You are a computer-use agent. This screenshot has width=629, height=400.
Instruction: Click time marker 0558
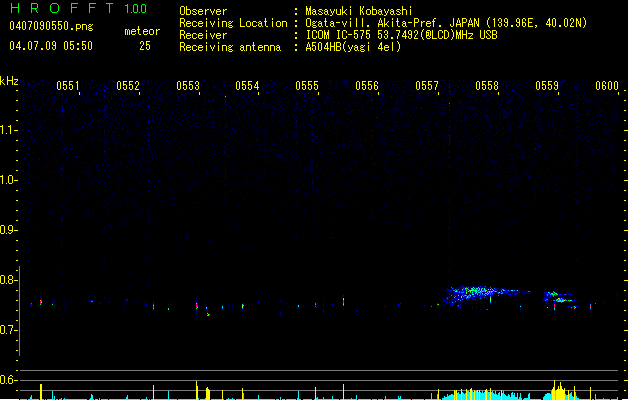click(x=487, y=86)
